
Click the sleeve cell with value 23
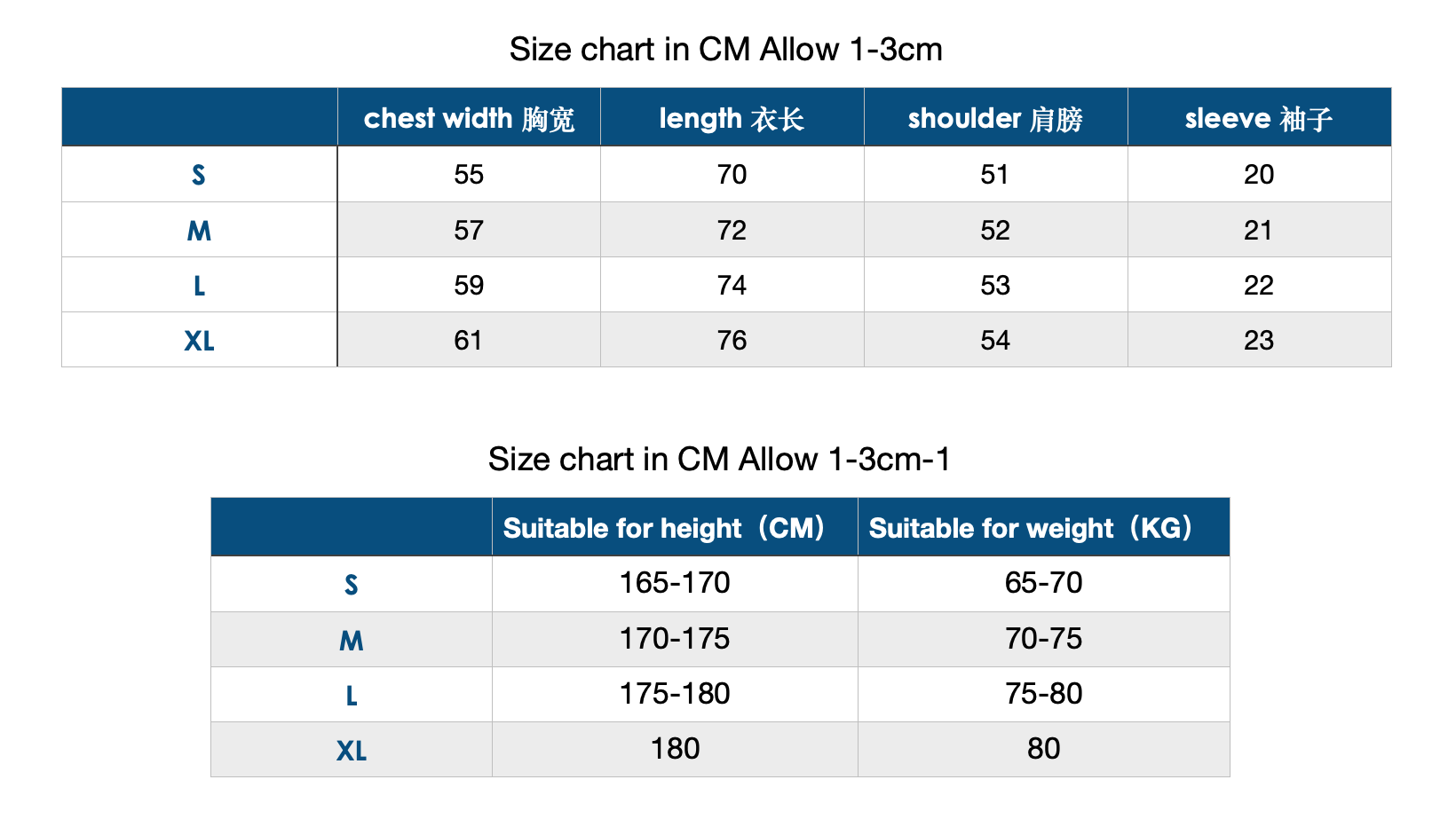[1259, 341]
